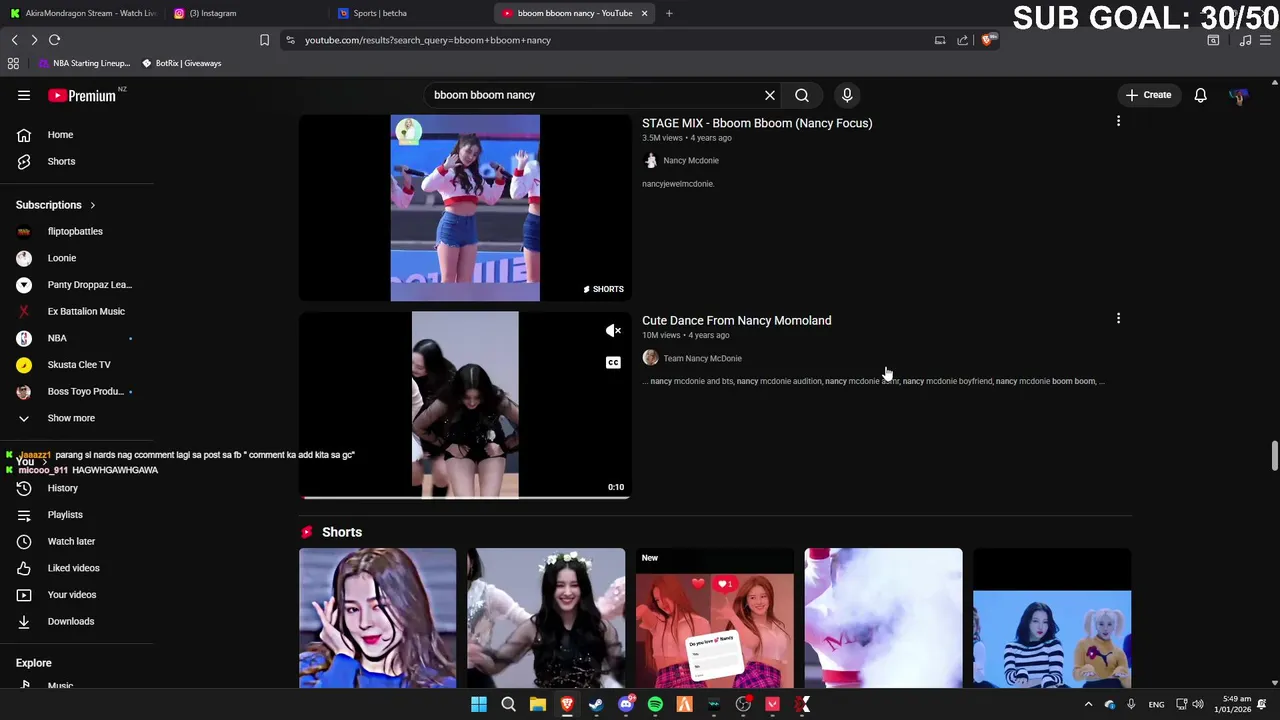Open Skusta Clee TV subscription
1280x720 pixels.
pyautogui.click(x=77, y=365)
